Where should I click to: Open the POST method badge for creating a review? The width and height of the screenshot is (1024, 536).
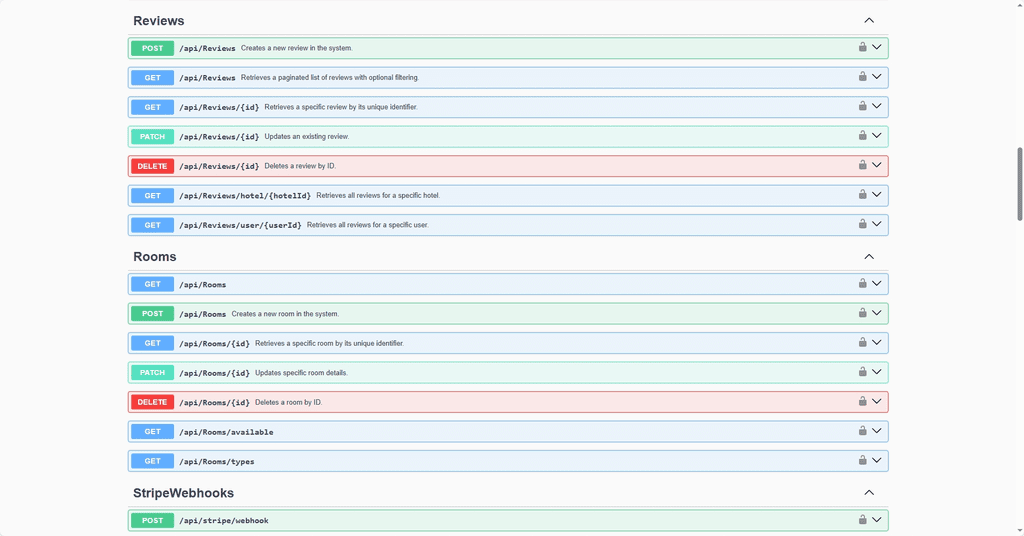[x=152, y=48]
